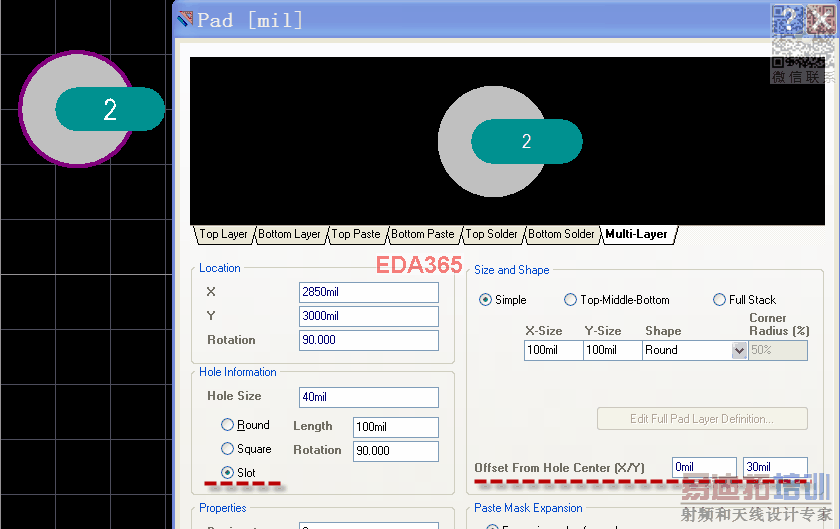Switch to the Top Solder tab
The image size is (840, 529).
pos(491,234)
